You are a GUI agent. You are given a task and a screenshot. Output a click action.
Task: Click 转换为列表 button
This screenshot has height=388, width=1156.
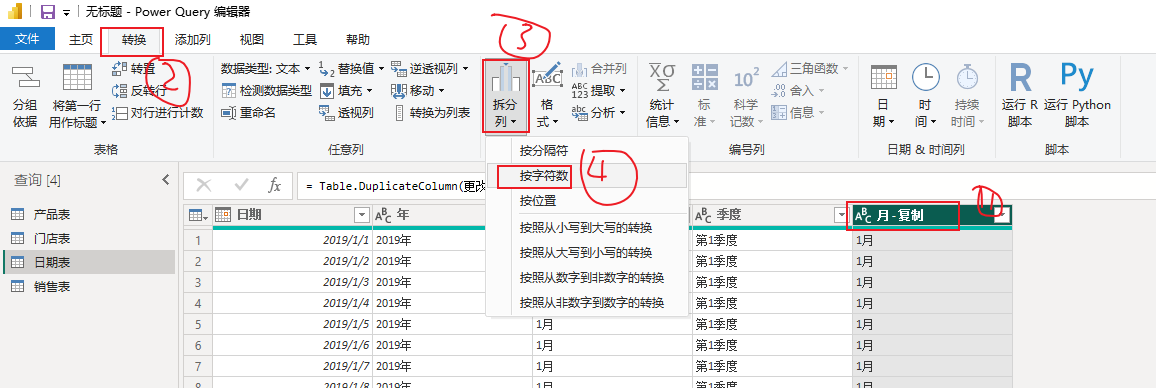tap(432, 113)
